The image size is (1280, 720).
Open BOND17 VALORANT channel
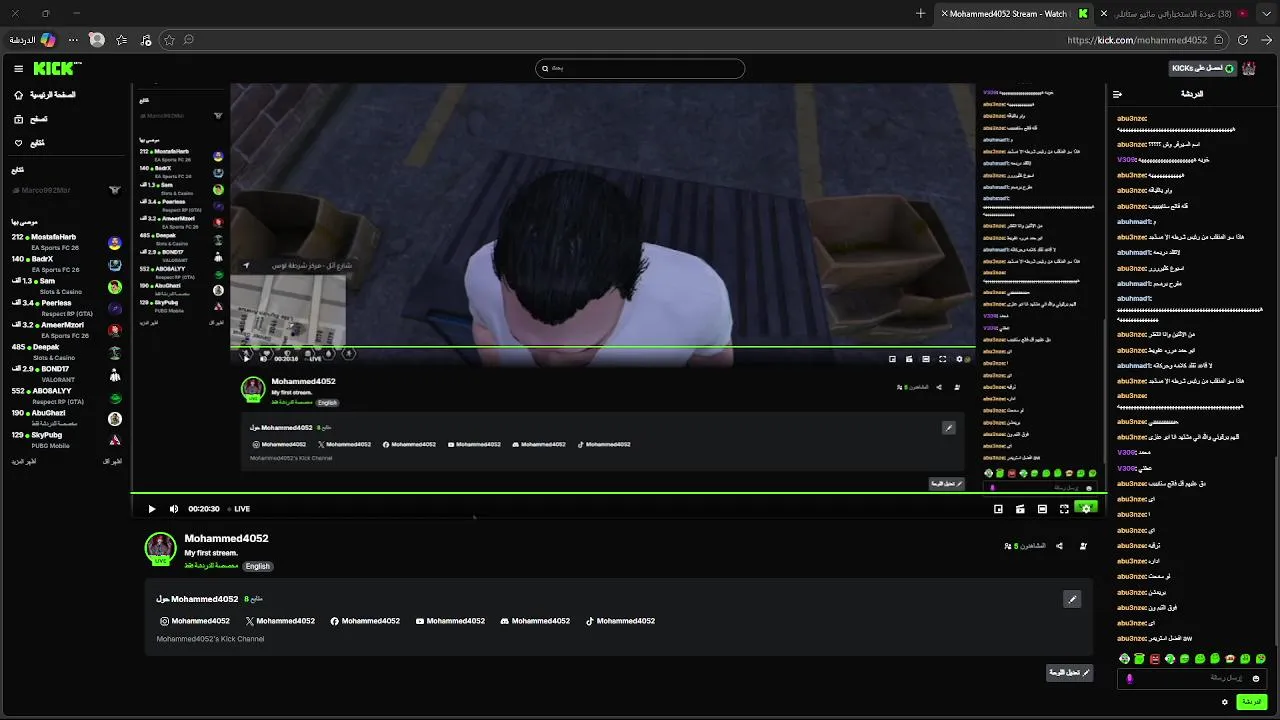pyautogui.click(x=66, y=374)
